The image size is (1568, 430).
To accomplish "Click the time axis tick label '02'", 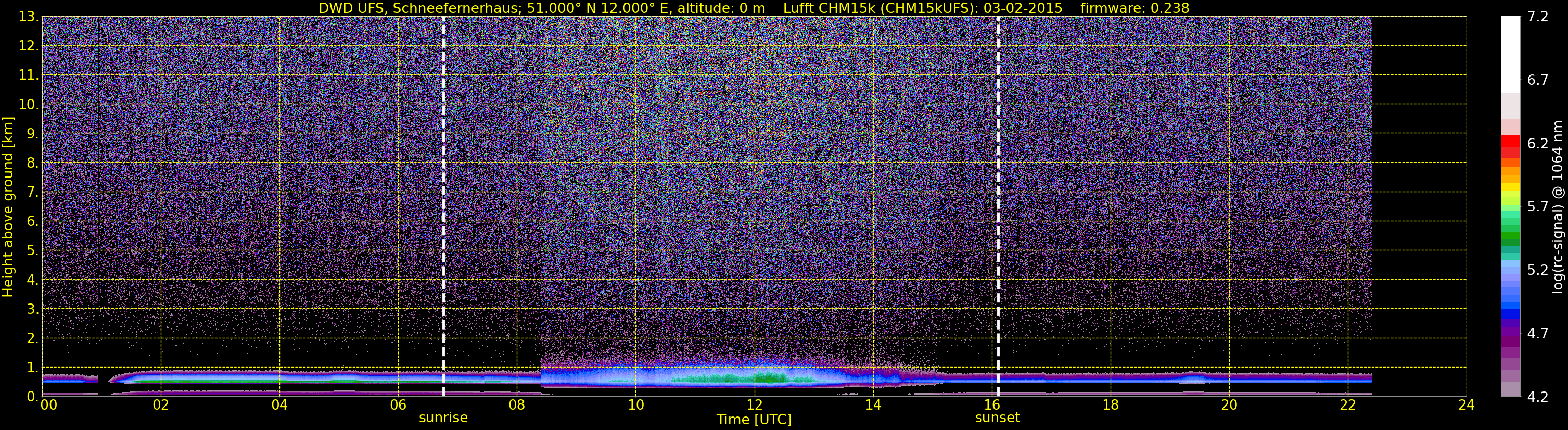I will (161, 405).
